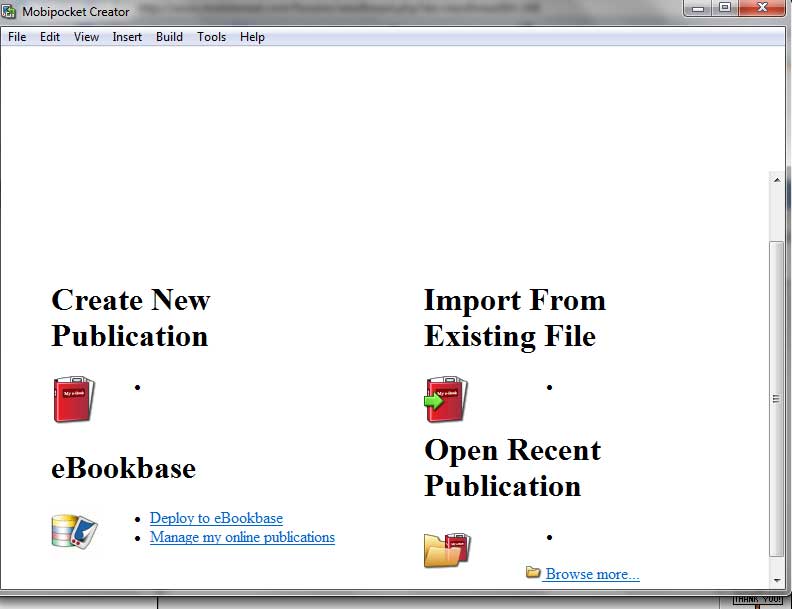Click the Open Recent Publication folder icon

point(448,549)
